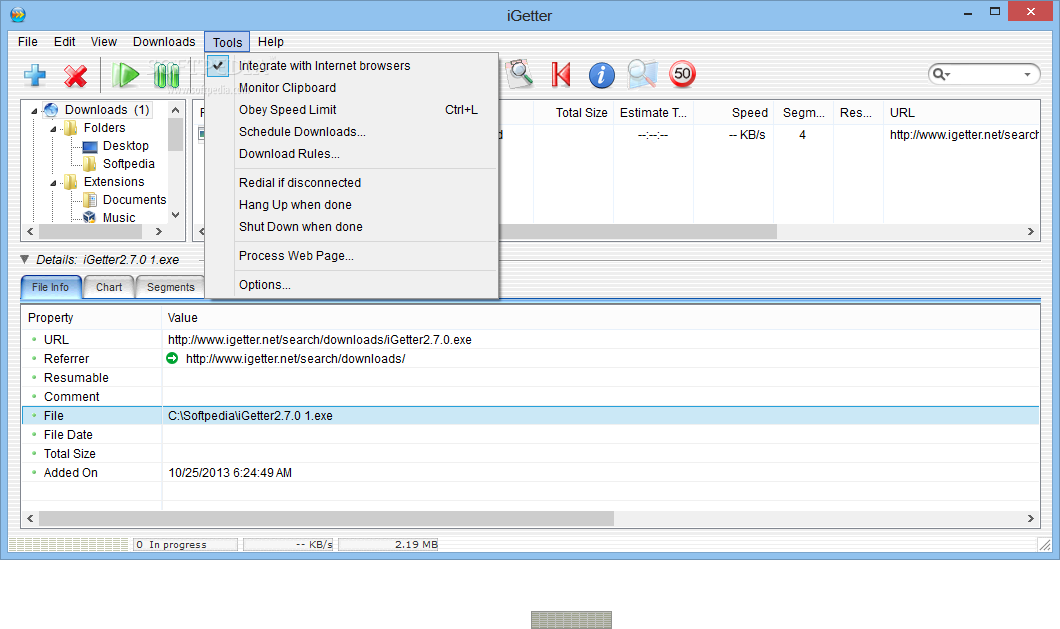
Task: Open the Help menu
Action: pos(270,42)
